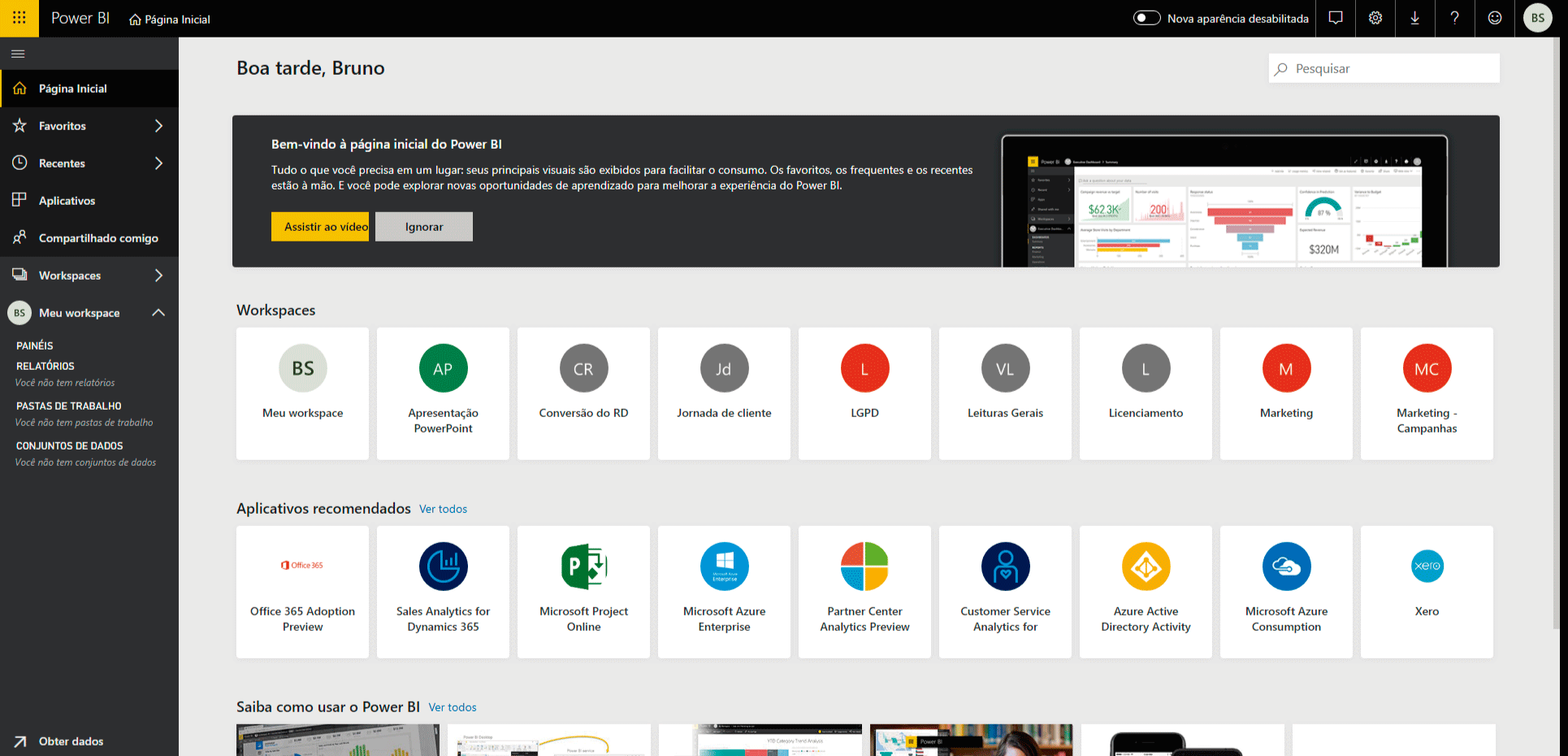Open Microsoft Azure Consumption app

[1286, 592]
